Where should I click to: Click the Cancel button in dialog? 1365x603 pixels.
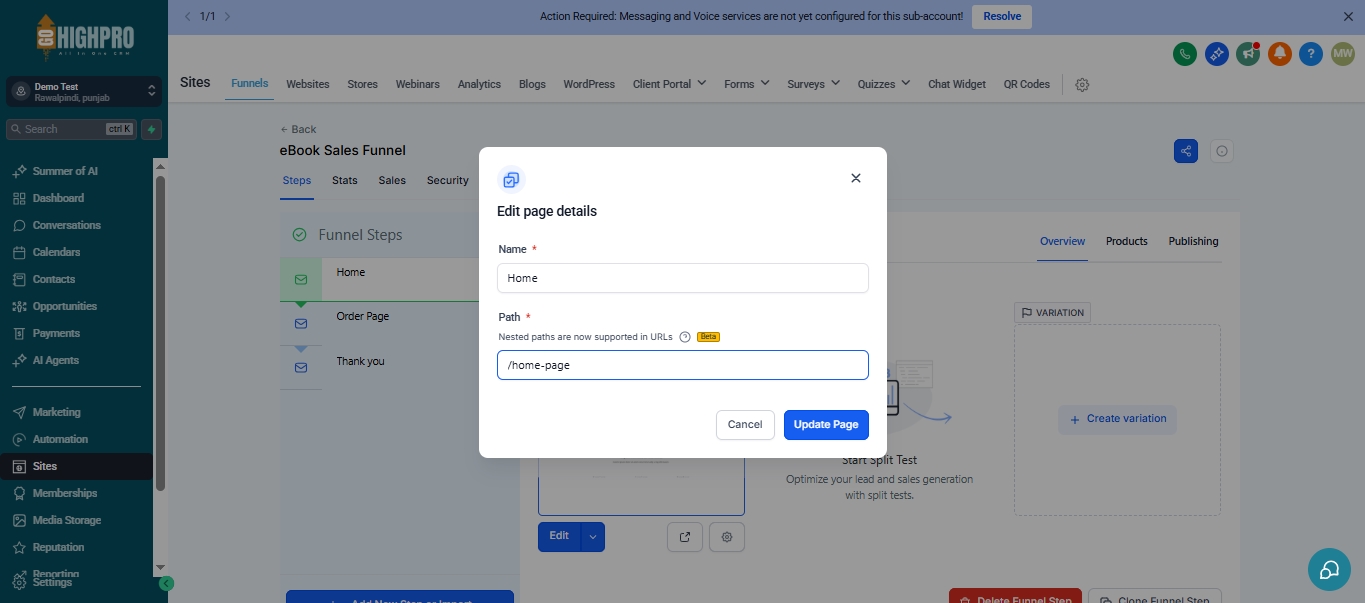click(x=745, y=424)
